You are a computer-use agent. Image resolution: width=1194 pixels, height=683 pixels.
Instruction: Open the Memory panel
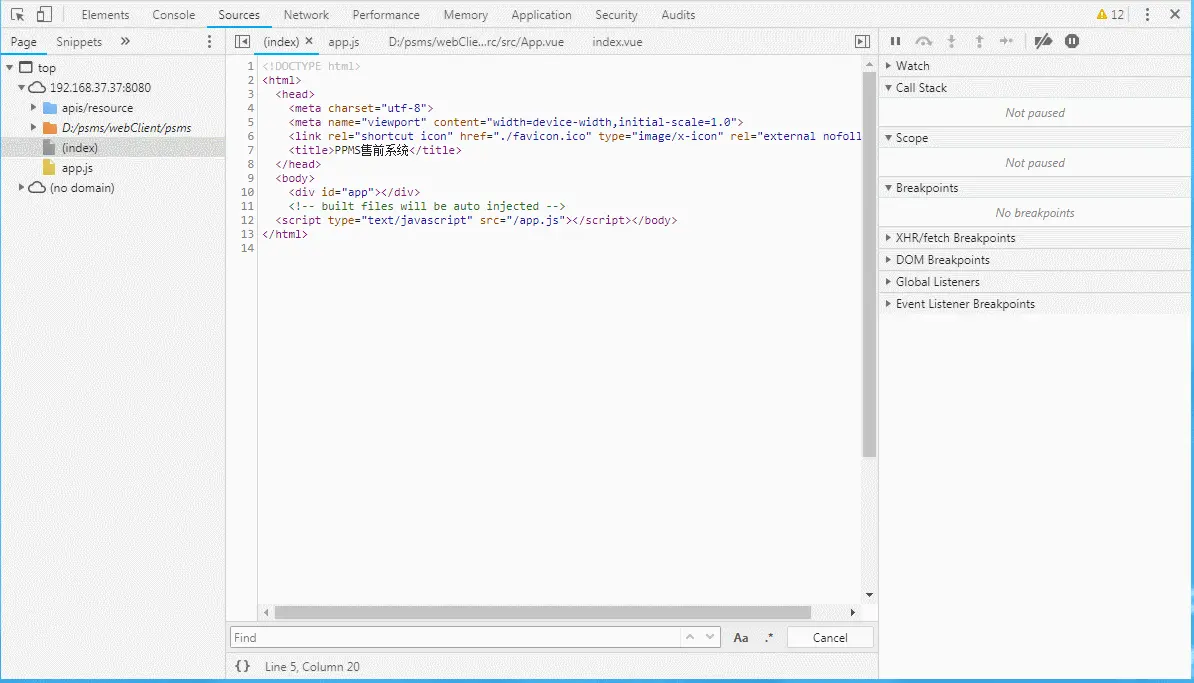click(465, 14)
